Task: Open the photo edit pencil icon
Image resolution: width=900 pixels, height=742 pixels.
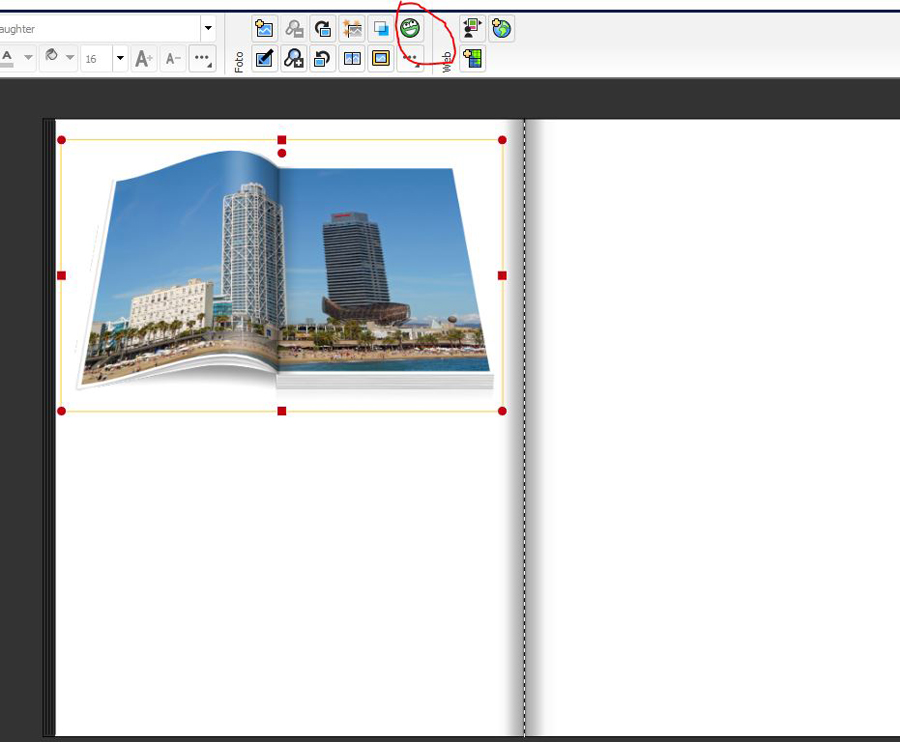Action: pos(264,59)
